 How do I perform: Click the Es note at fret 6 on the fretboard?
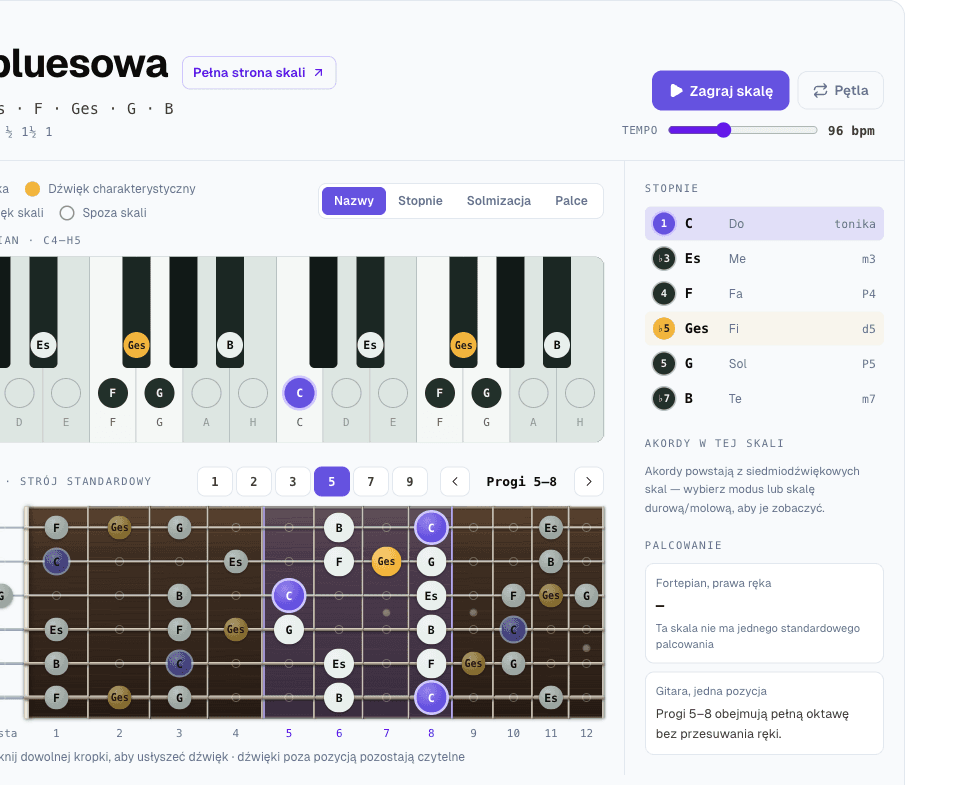click(339, 664)
